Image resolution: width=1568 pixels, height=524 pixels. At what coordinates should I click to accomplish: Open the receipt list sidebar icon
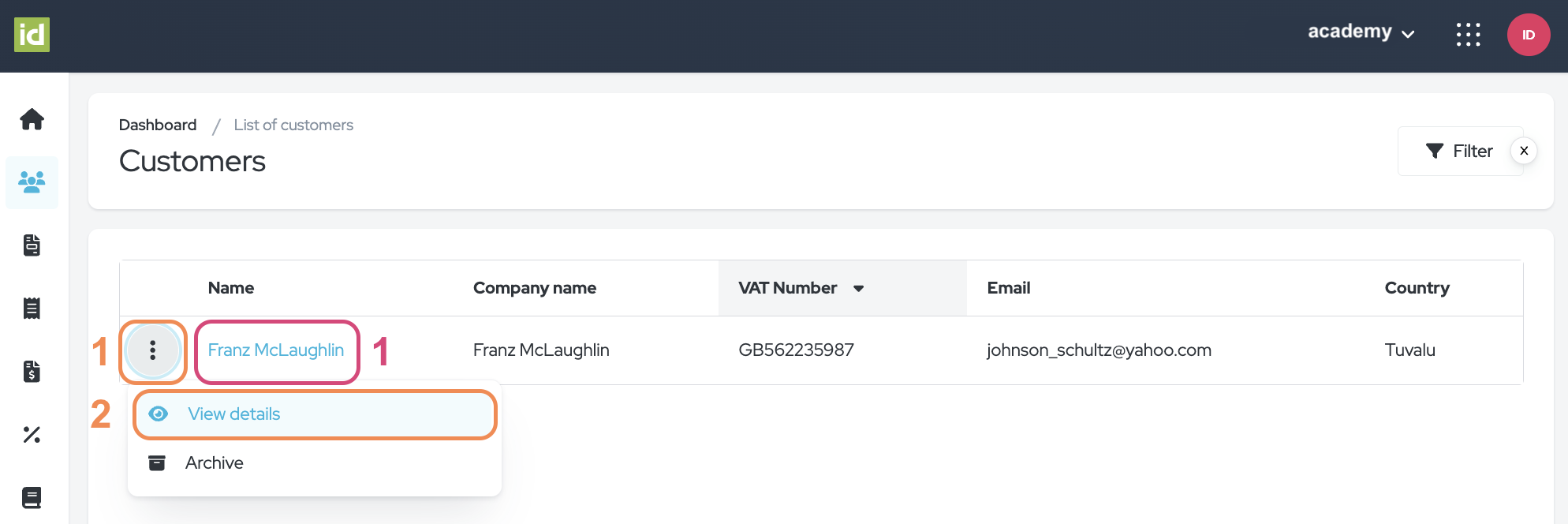[32, 309]
